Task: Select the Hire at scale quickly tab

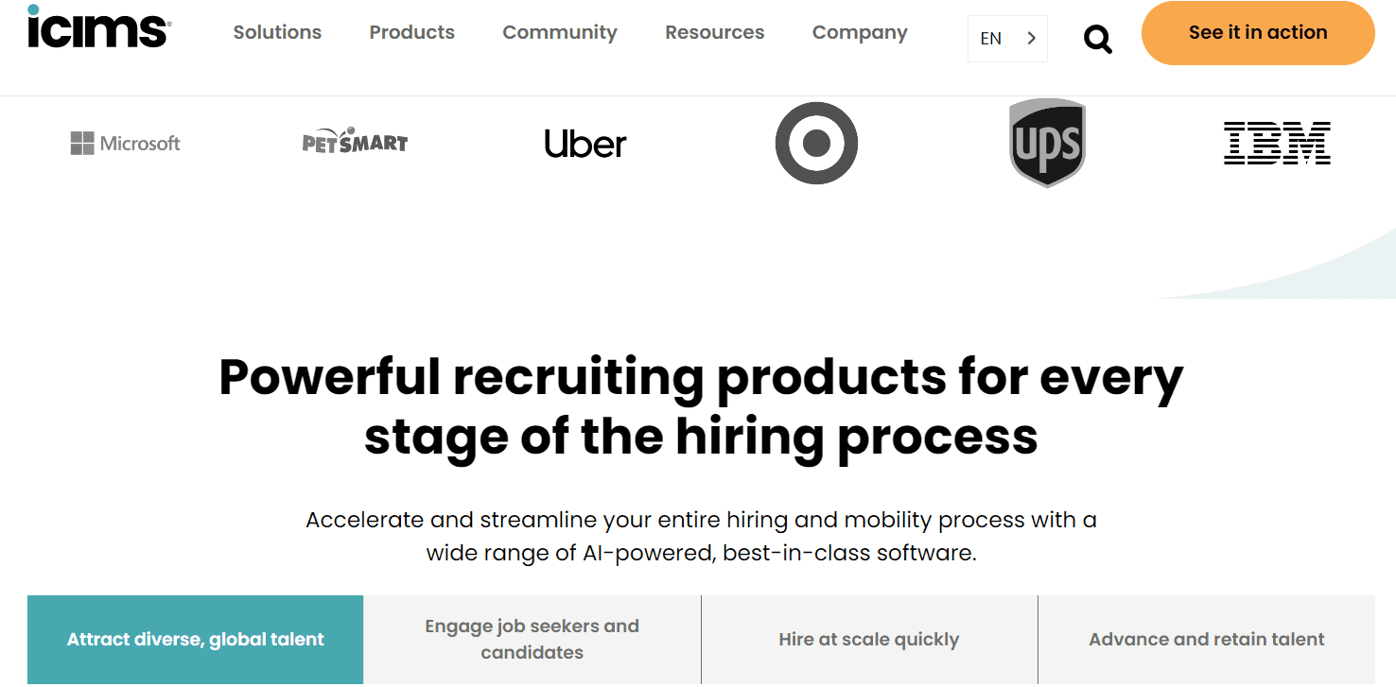Action: (869, 639)
